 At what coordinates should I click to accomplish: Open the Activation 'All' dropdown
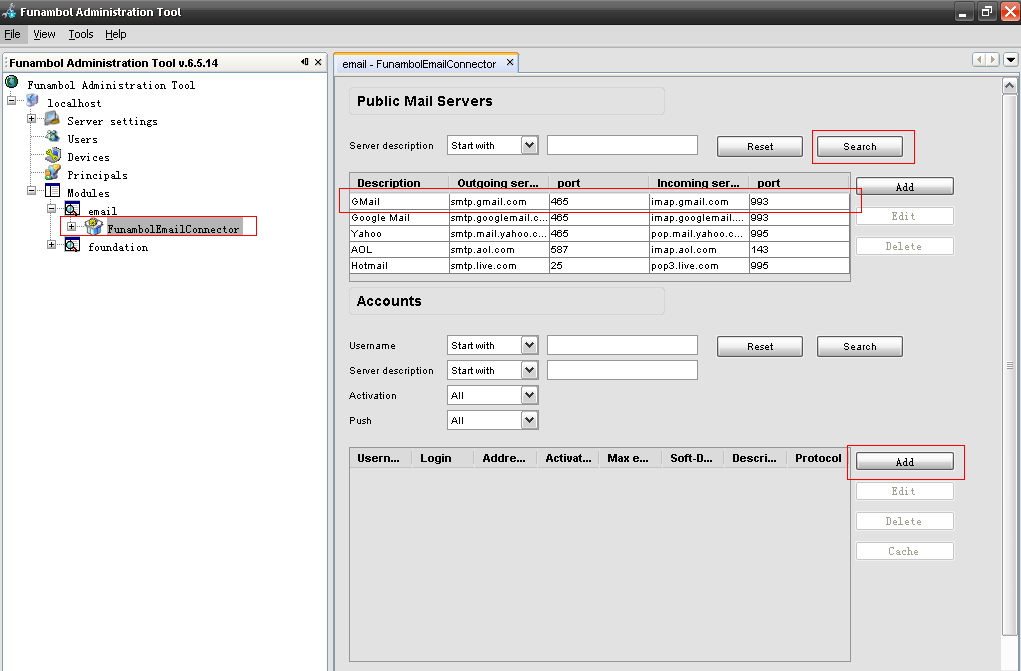529,395
